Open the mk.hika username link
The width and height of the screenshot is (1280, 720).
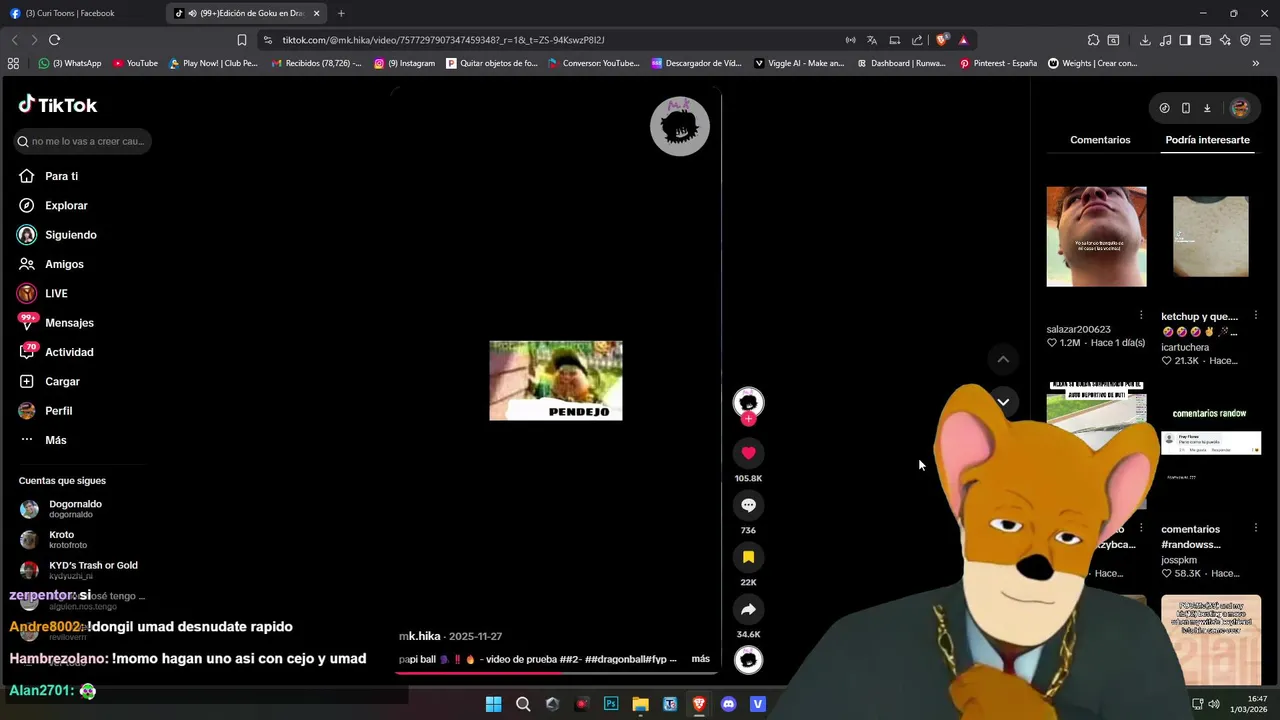click(x=419, y=636)
